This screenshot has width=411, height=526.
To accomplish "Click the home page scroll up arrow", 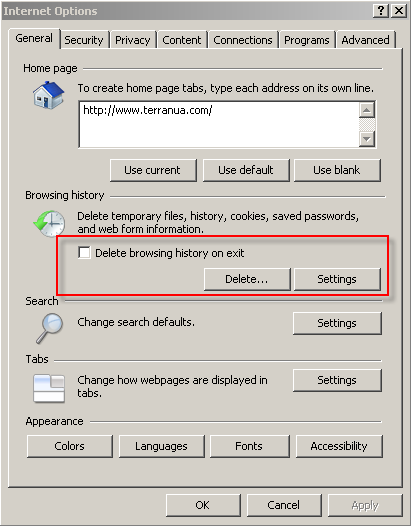I will coord(367,110).
